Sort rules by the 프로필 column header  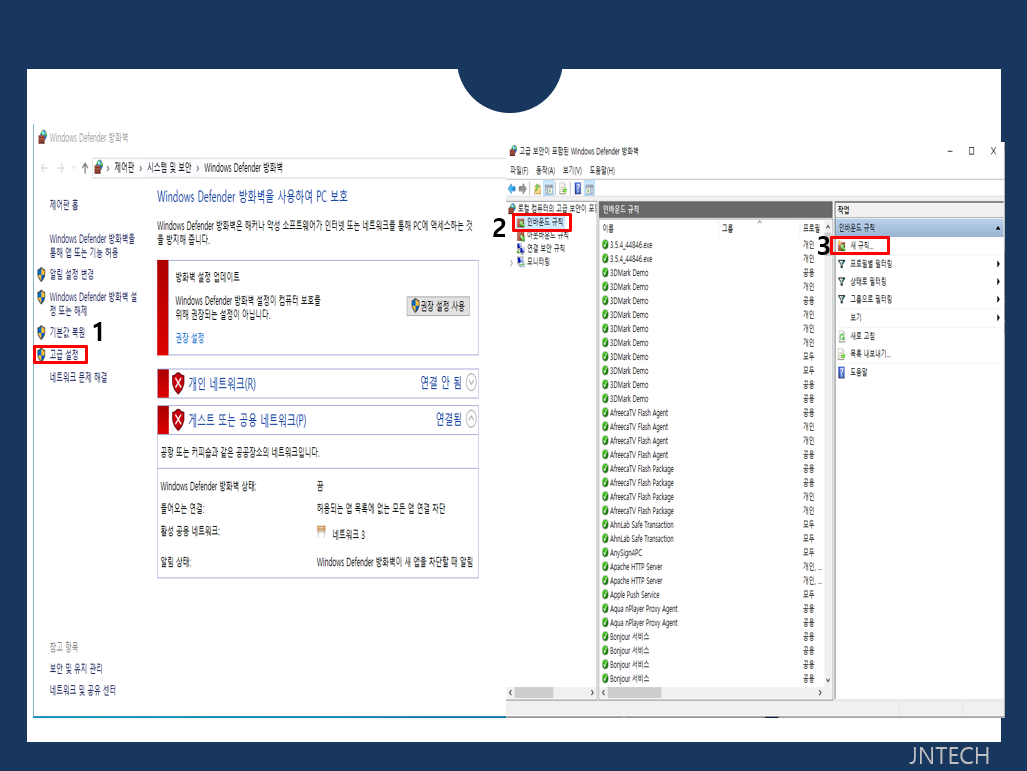811,228
